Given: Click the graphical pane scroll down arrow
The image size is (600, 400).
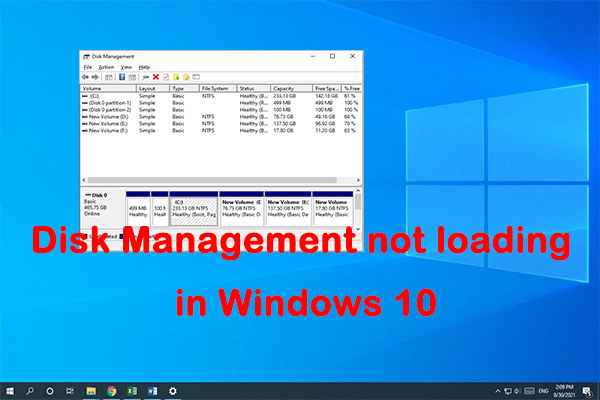Looking at the screenshot, I should [x=358, y=229].
